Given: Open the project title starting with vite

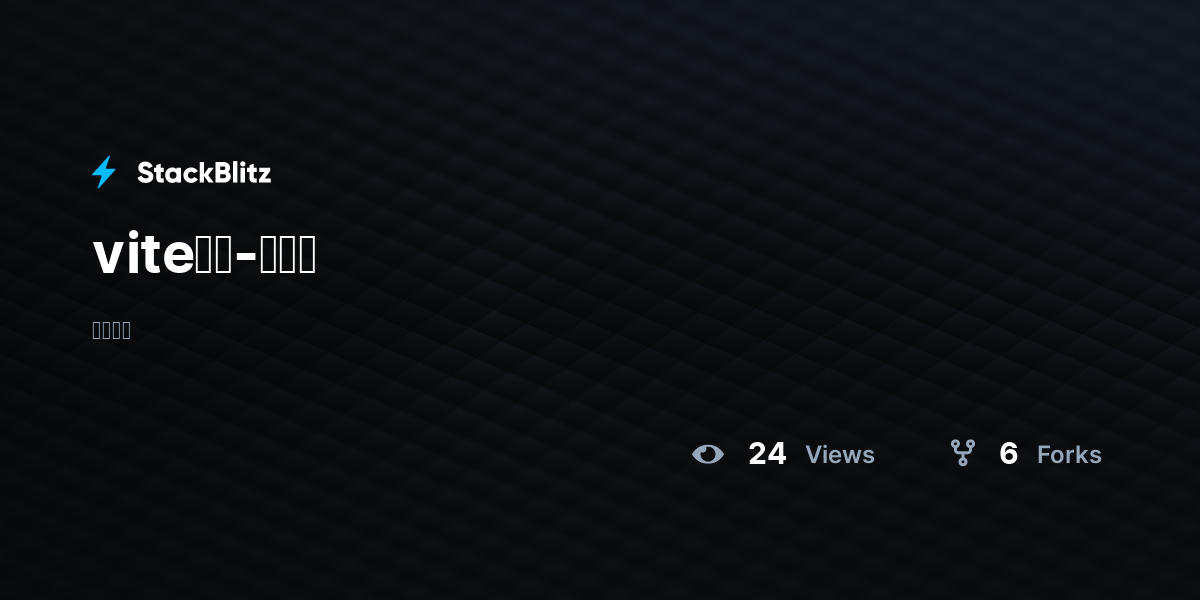Looking at the screenshot, I should click(205, 255).
